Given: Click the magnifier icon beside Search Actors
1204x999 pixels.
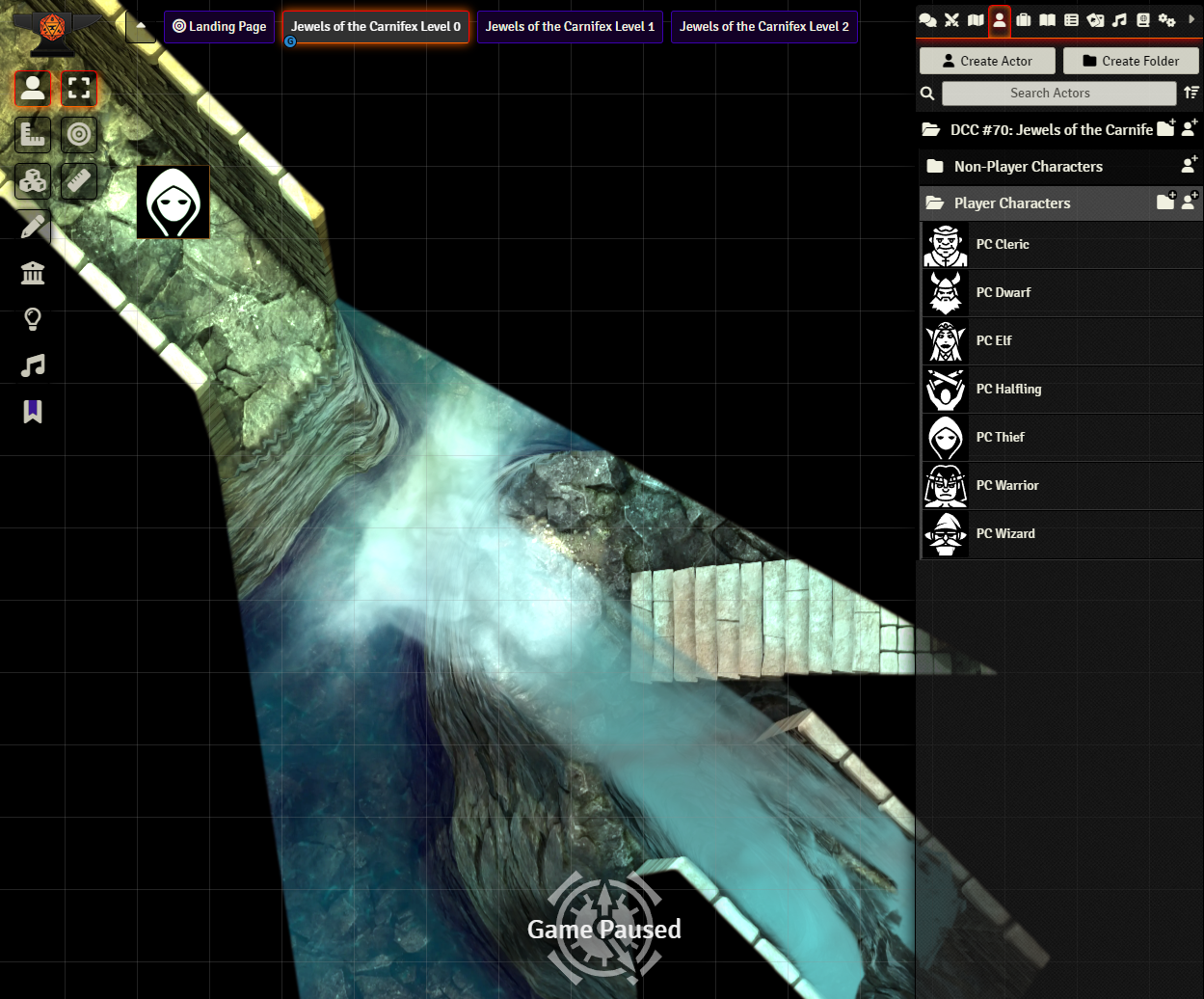Looking at the screenshot, I should click(927, 94).
